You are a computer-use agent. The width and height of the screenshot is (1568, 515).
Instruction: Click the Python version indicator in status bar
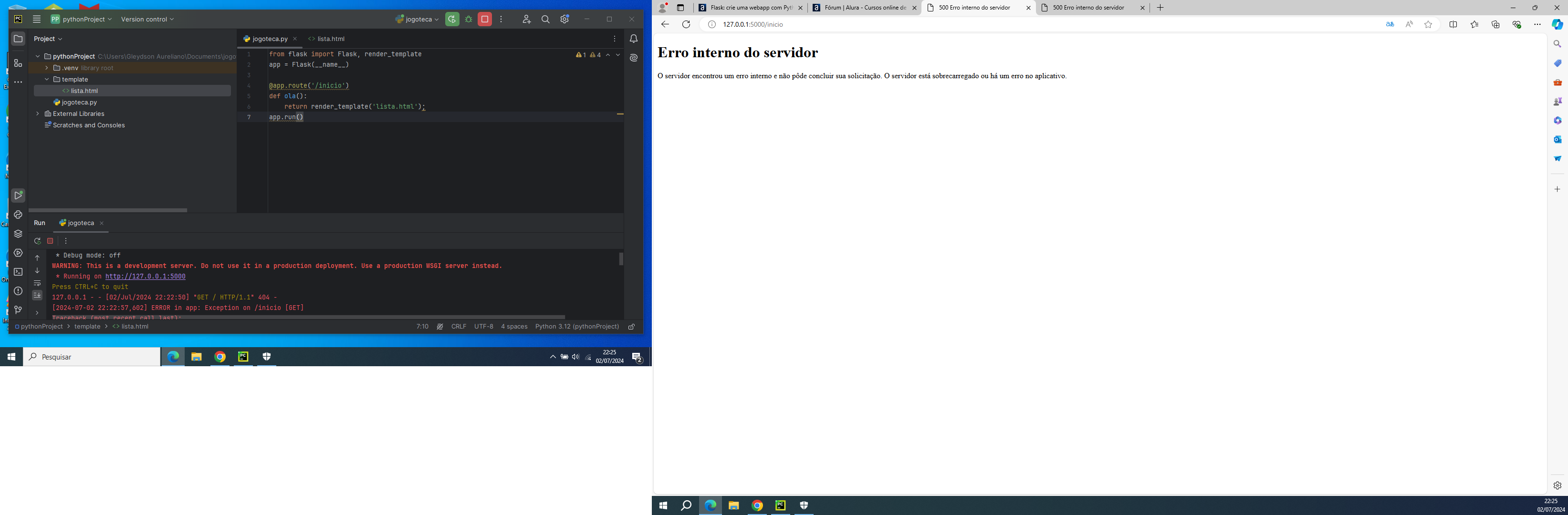[x=577, y=326]
